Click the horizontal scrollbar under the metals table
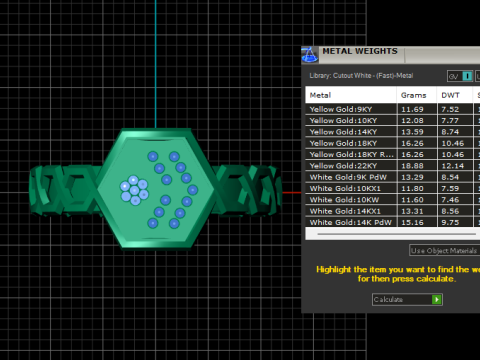The height and width of the screenshot is (360, 480). [397, 234]
